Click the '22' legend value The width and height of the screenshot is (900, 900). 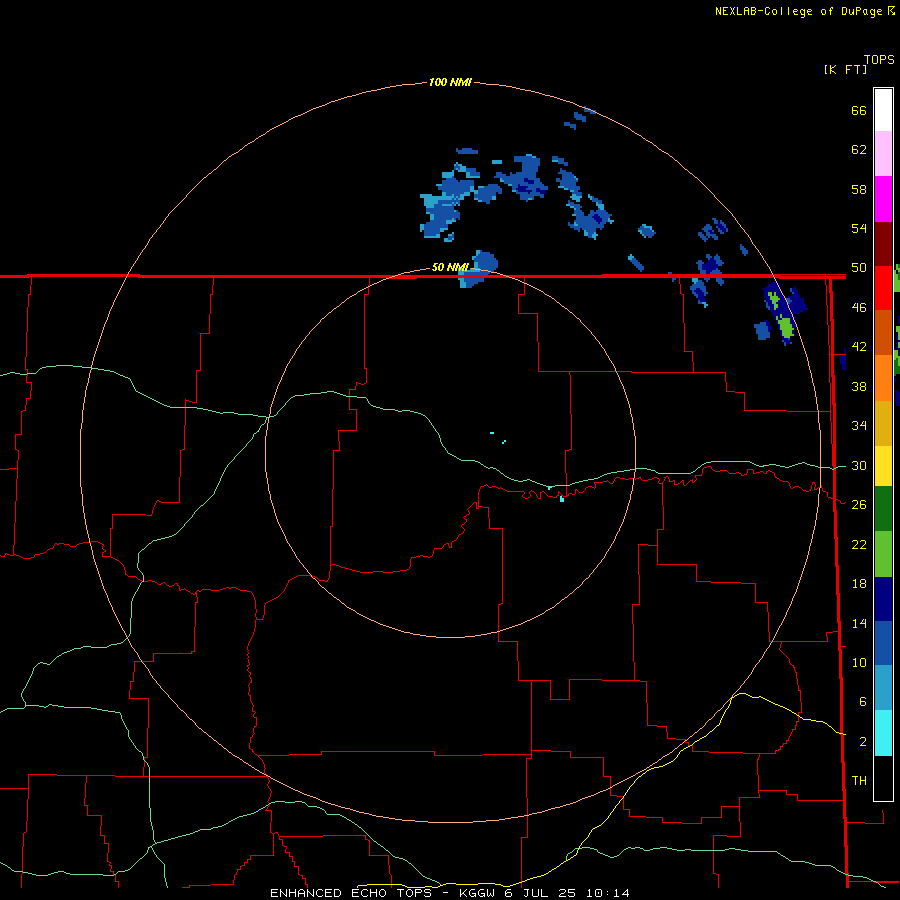click(x=859, y=544)
